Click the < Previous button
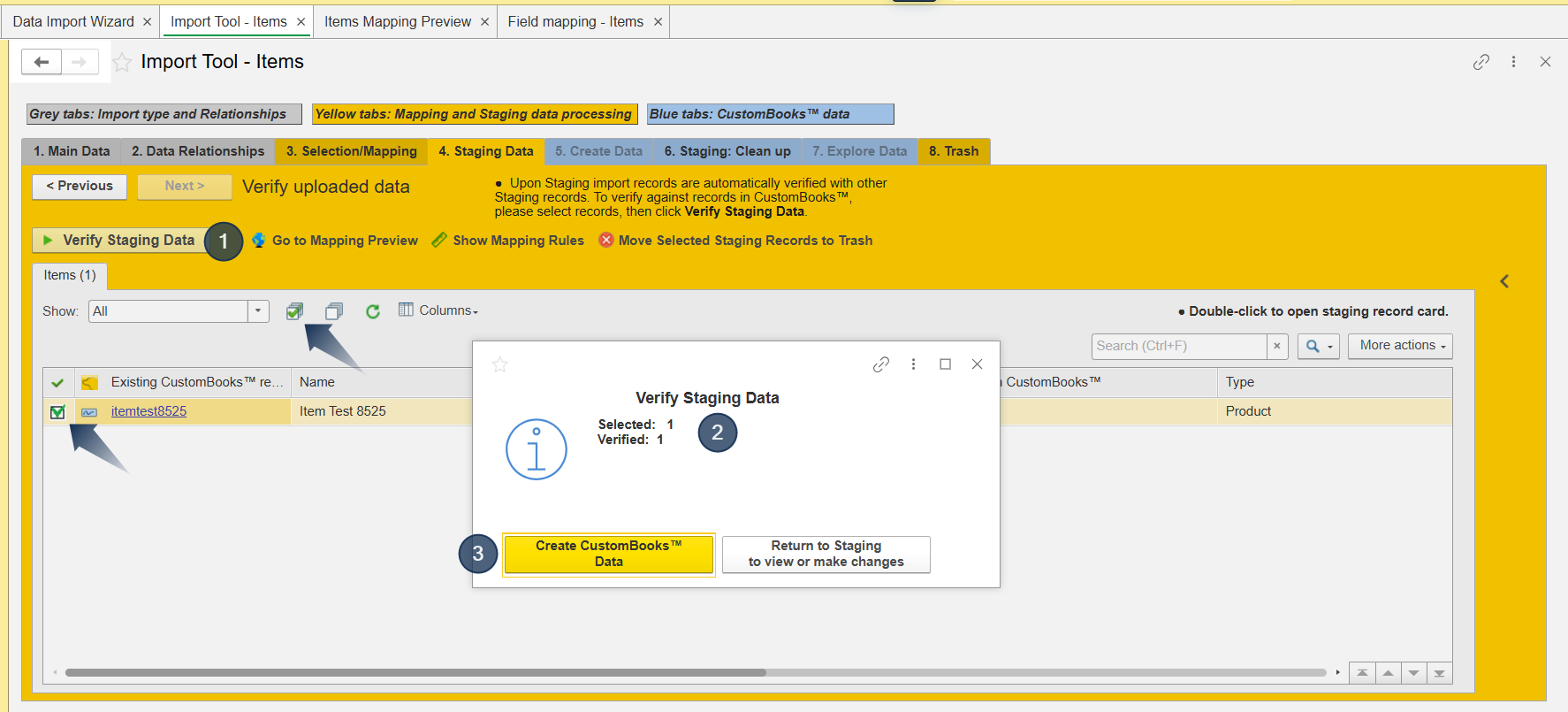The image size is (1568, 712). pos(80,187)
